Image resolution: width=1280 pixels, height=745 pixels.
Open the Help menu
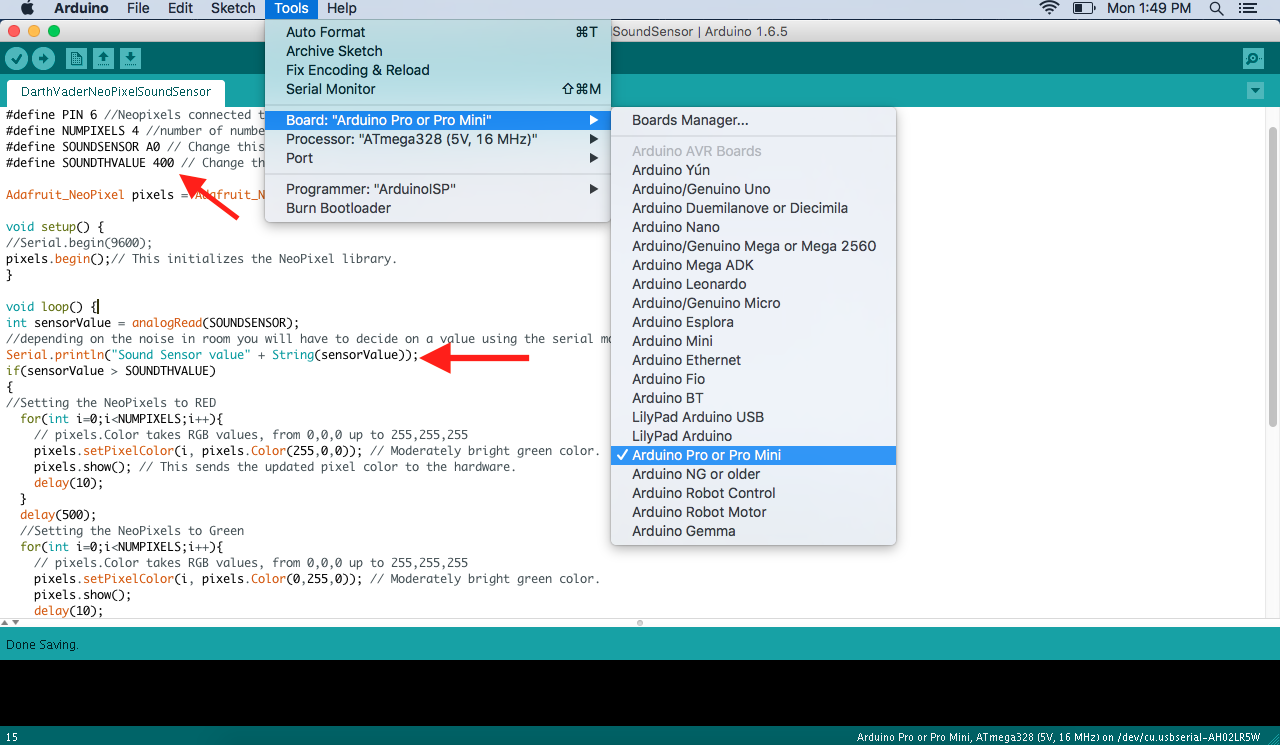342,8
